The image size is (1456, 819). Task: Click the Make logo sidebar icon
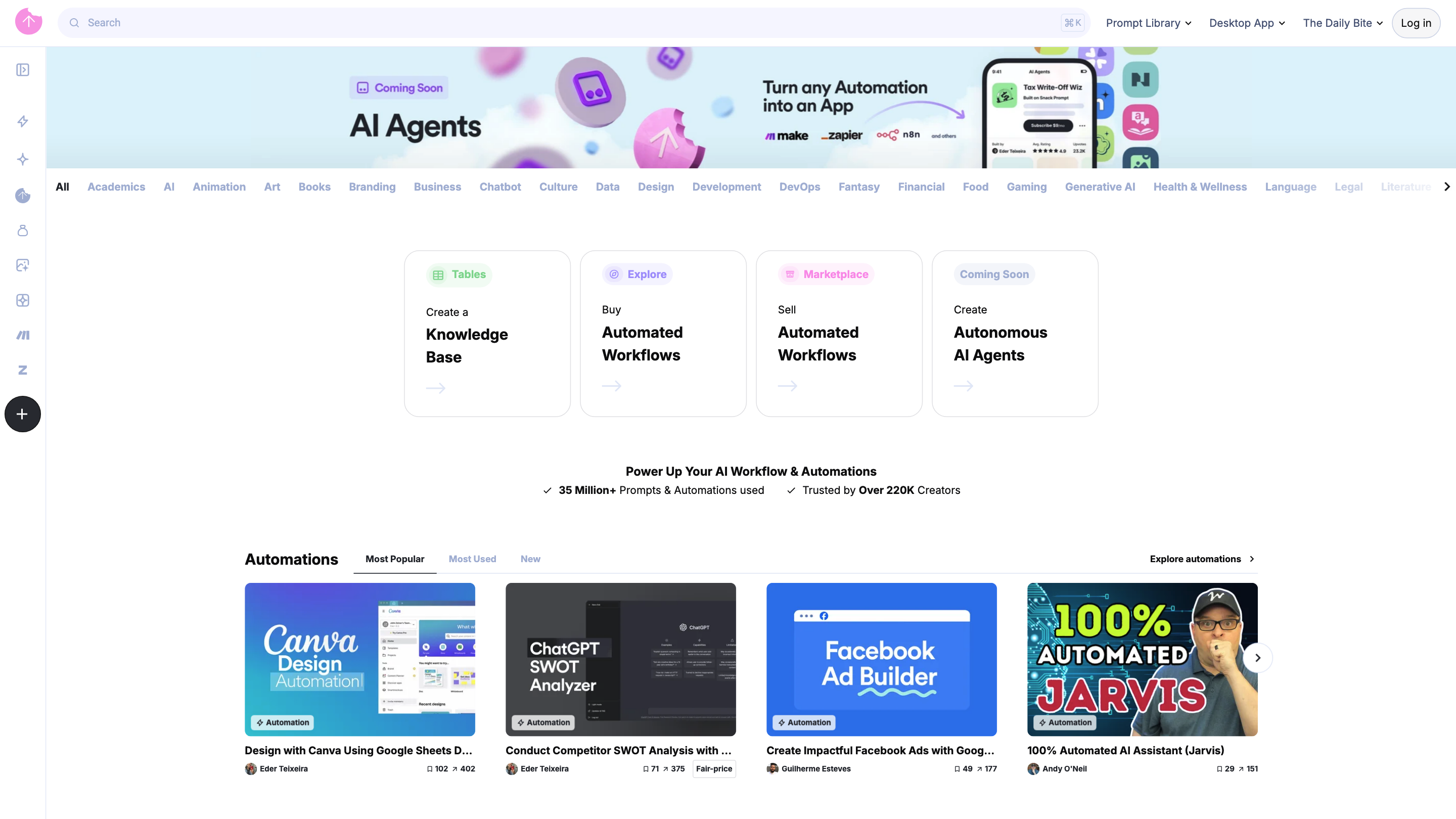pos(23,335)
